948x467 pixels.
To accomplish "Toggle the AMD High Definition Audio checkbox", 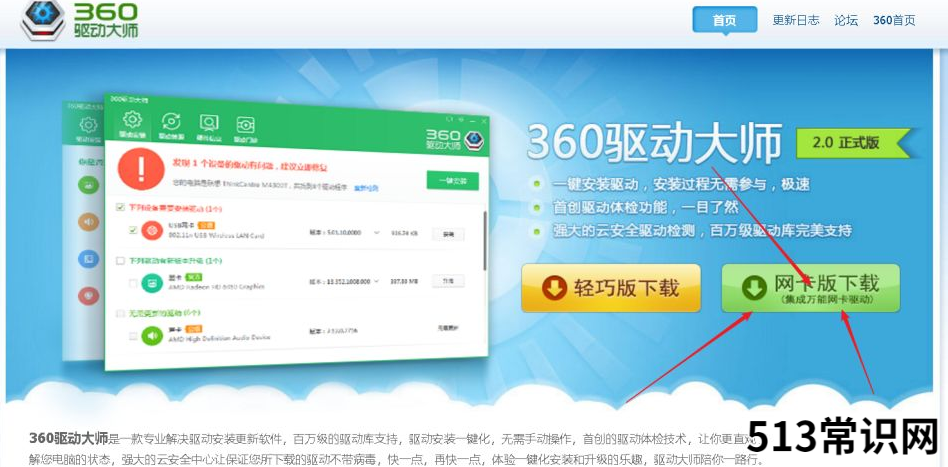I will point(133,335).
